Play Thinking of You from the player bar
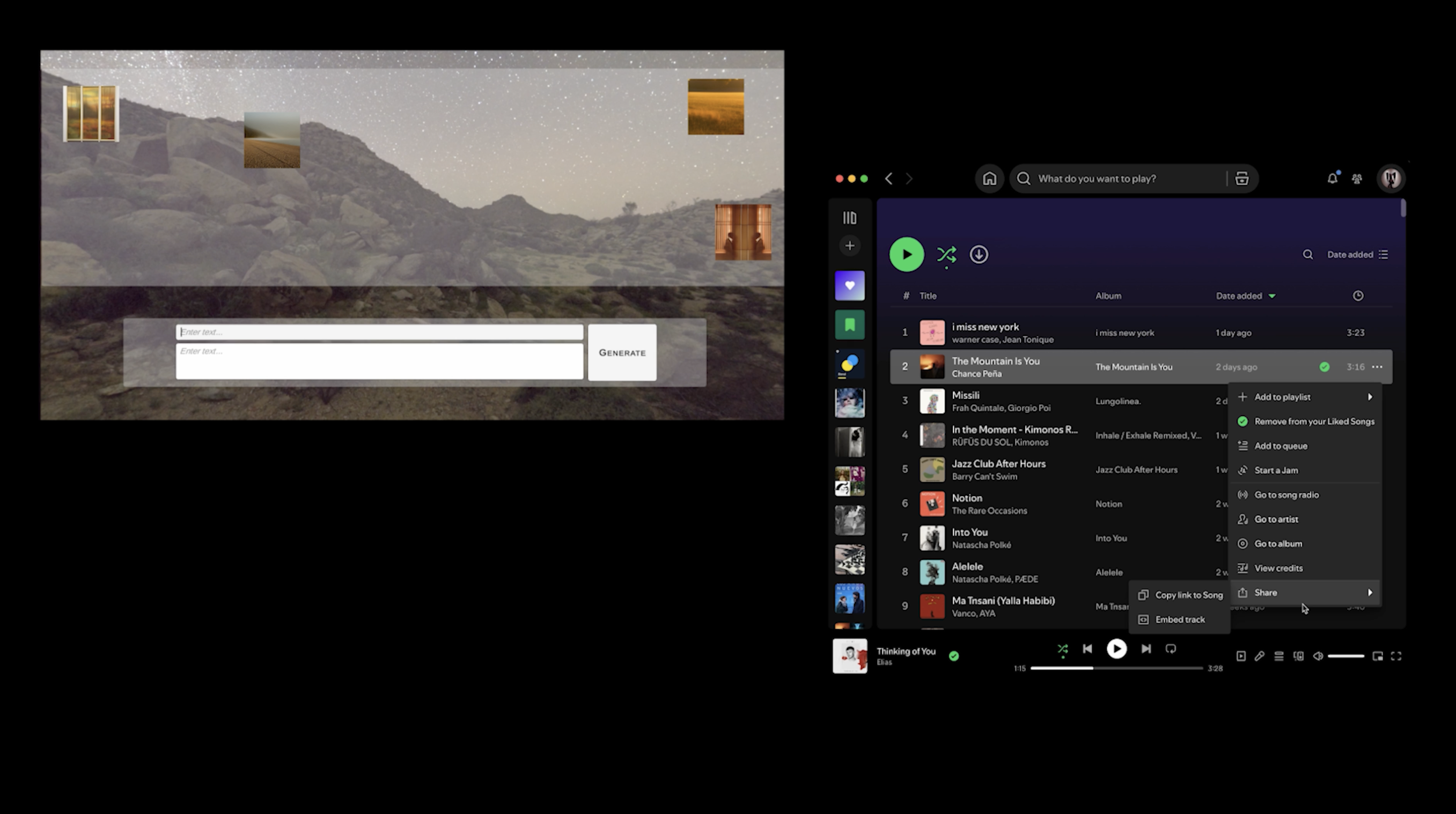This screenshot has height=814, width=1456. point(1116,648)
